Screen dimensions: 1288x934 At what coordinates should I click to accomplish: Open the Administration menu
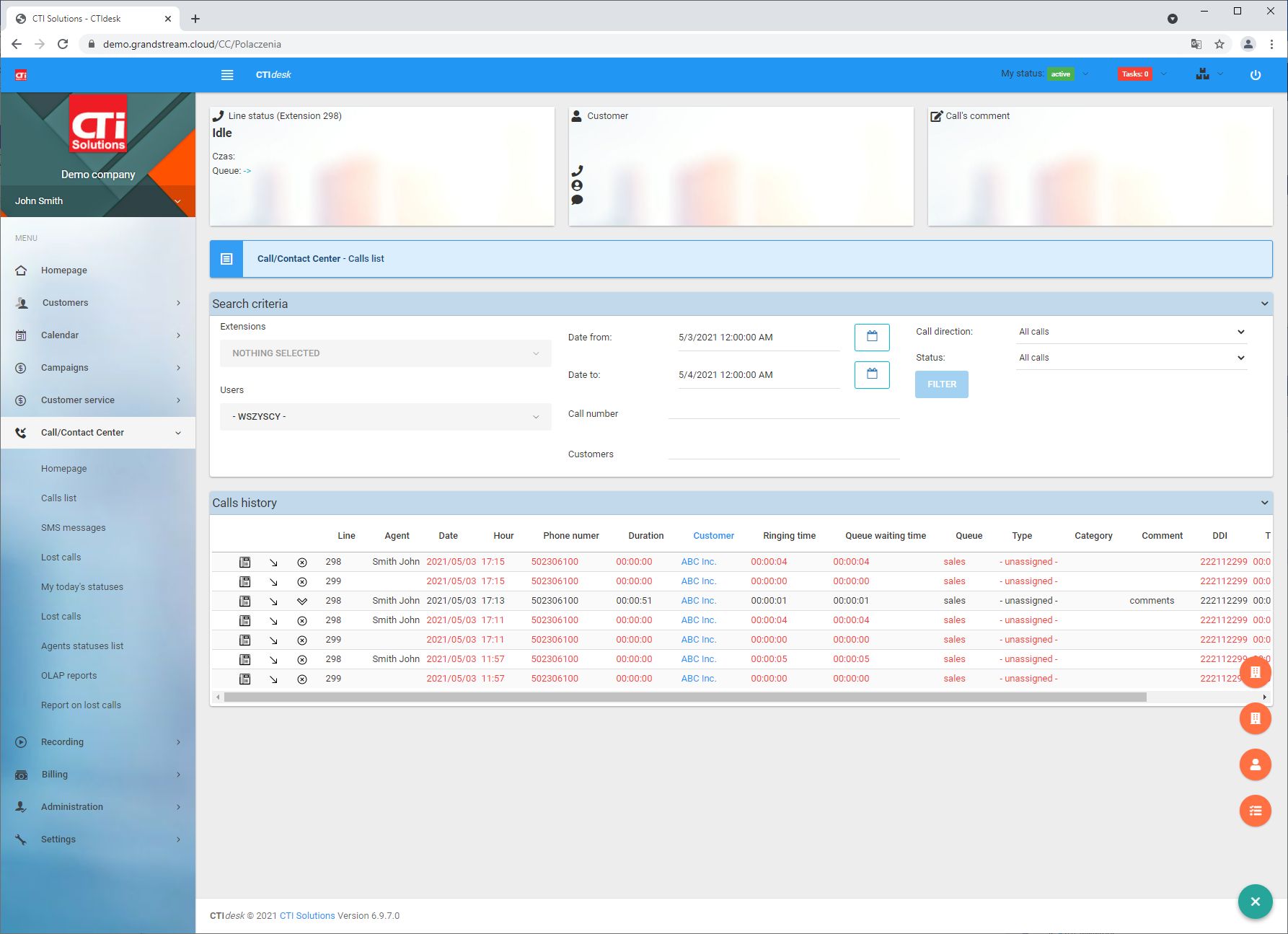point(98,807)
